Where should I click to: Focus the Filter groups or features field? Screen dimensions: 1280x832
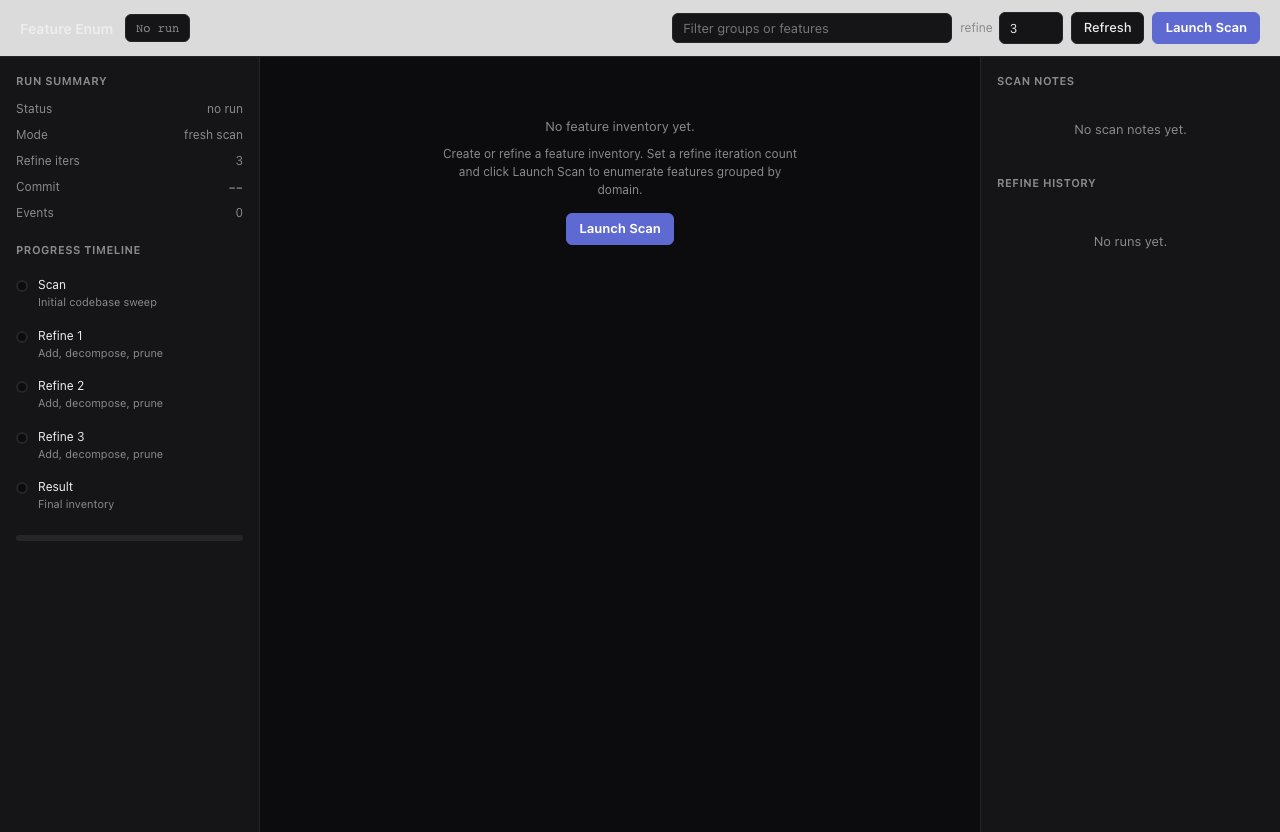(811, 28)
